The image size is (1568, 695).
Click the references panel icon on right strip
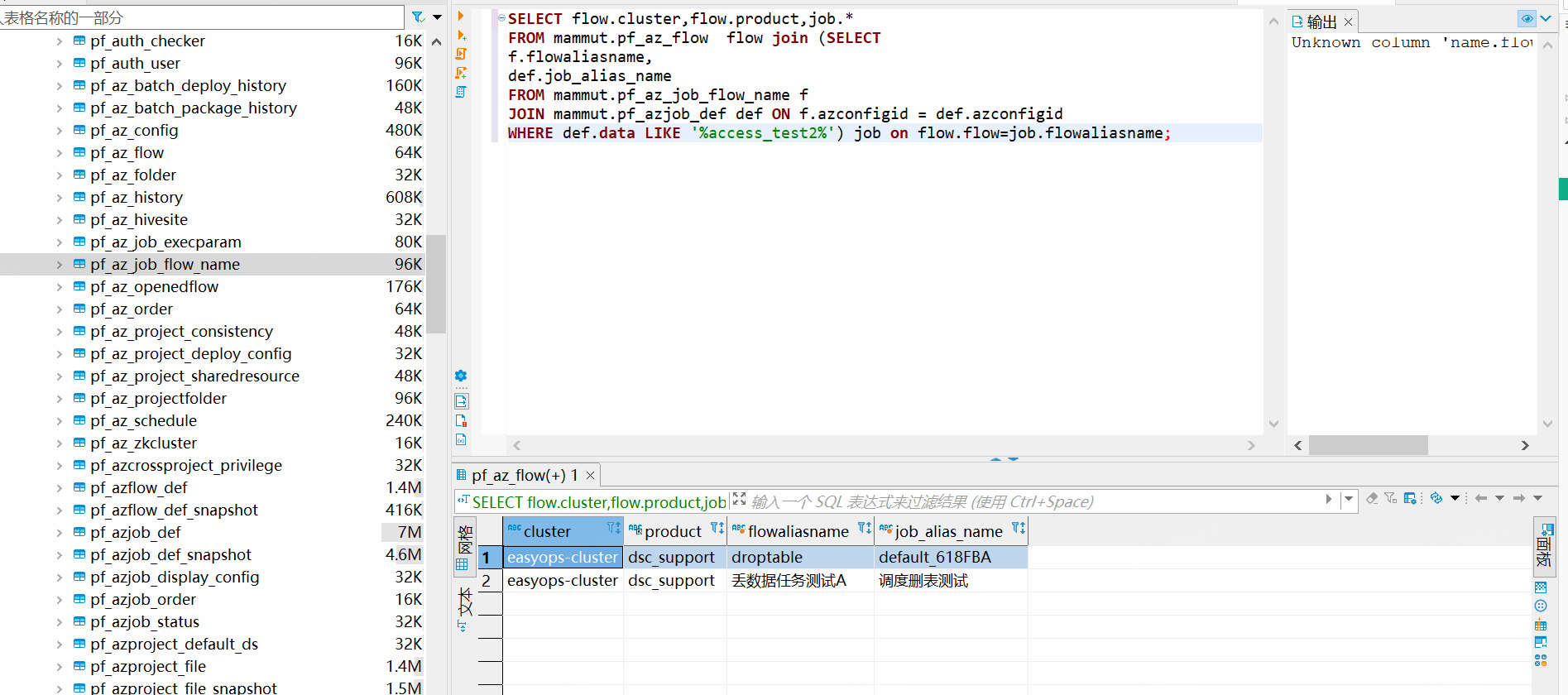click(x=1541, y=642)
